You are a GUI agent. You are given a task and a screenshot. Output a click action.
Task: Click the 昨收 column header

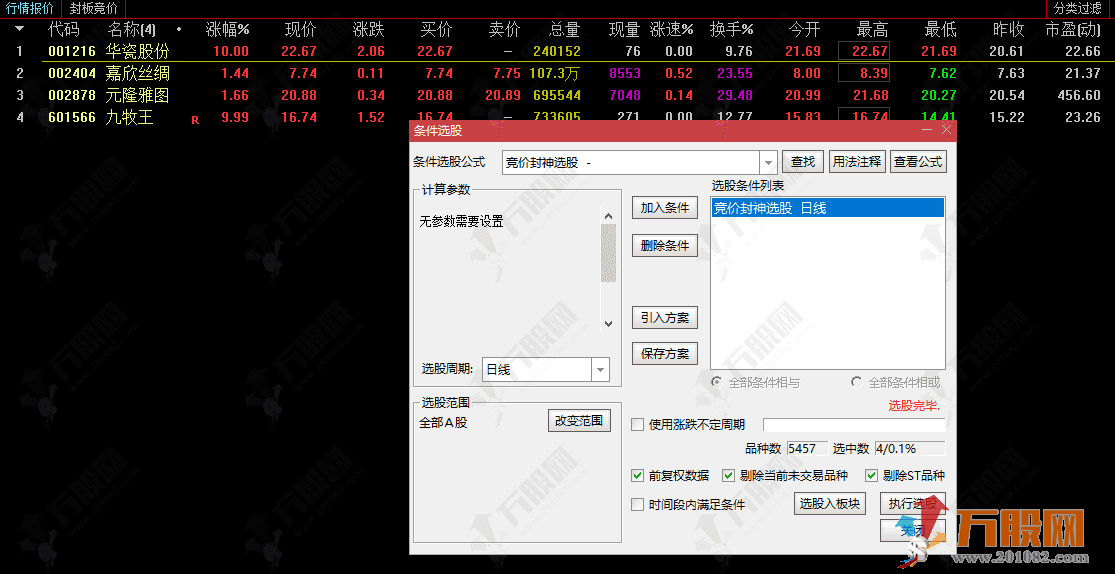point(1008,29)
